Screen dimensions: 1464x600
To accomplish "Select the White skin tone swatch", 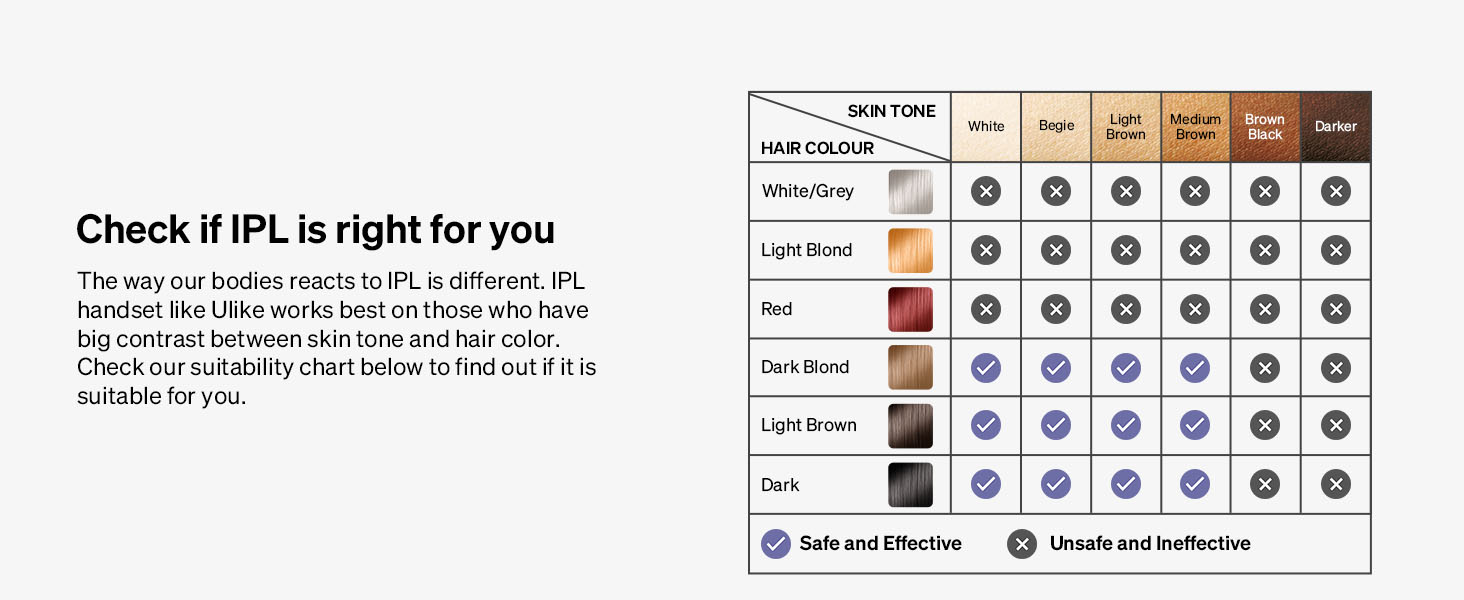I will tap(986, 127).
